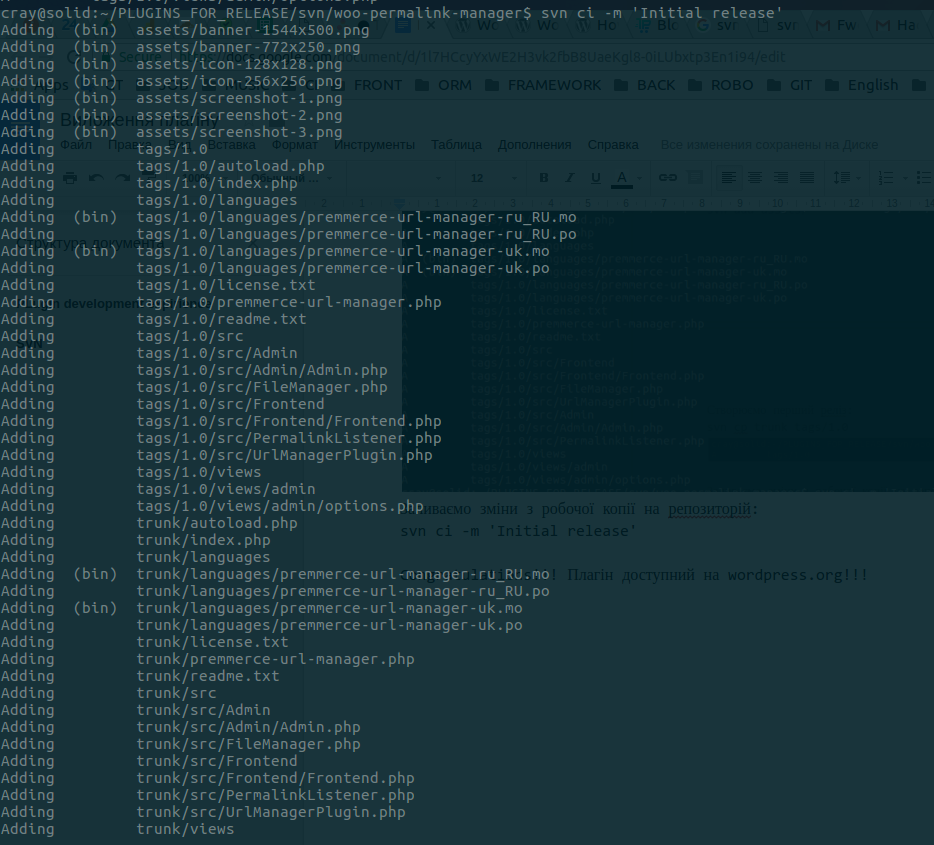
Task: Undo last edit in Google Docs toolbar
Action: pos(96,178)
